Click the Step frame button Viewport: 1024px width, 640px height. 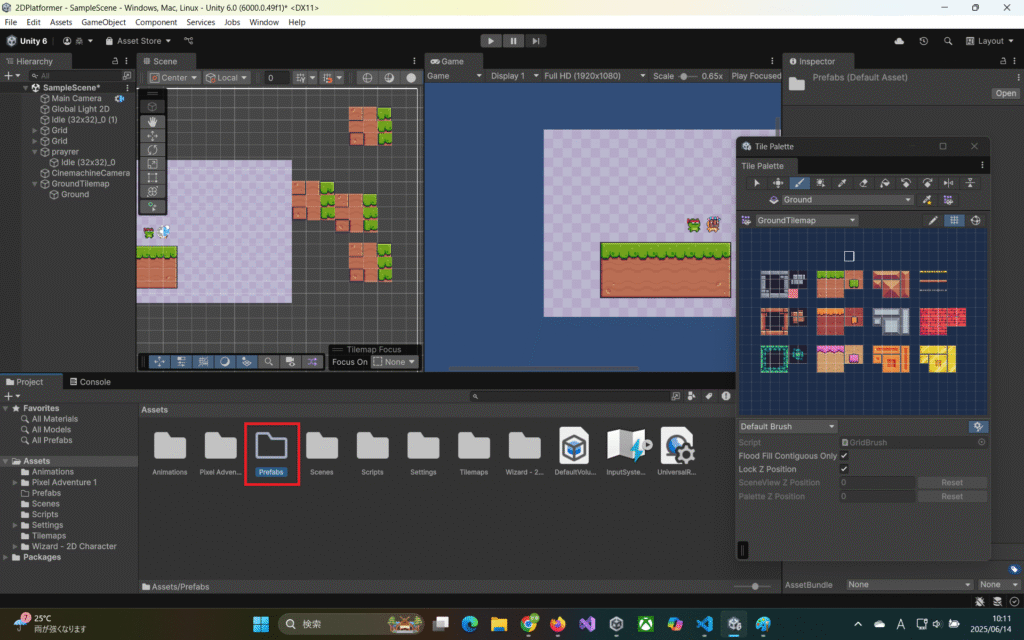point(536,40)
